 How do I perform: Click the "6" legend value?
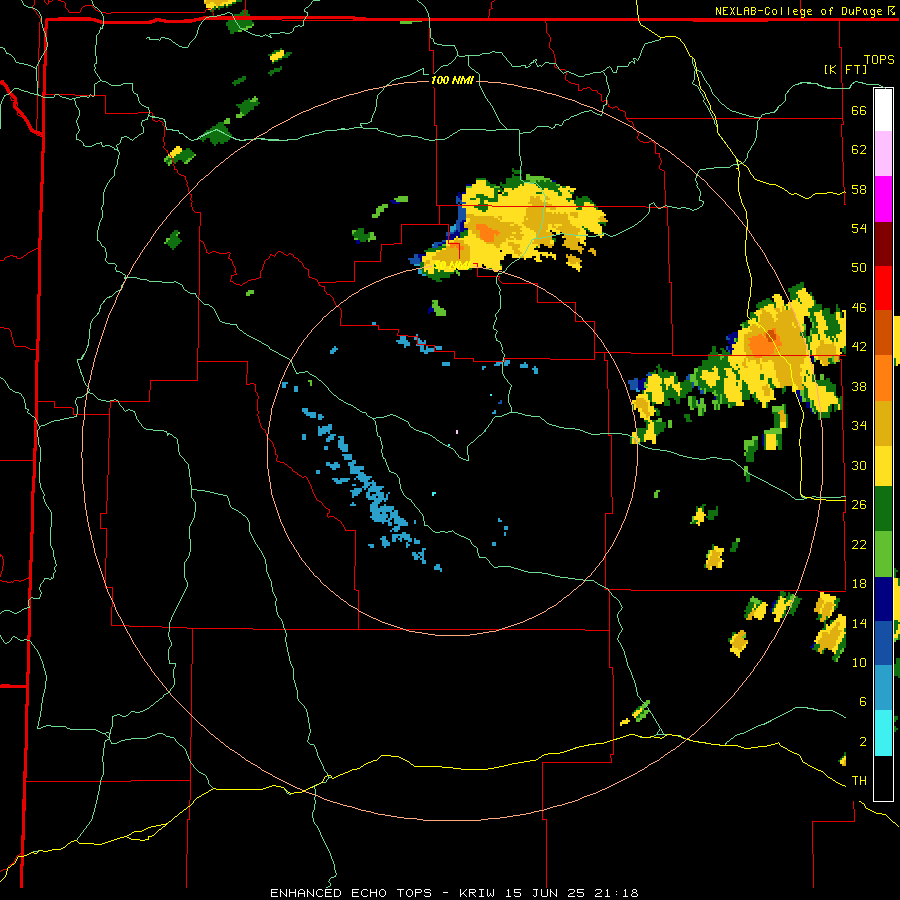click(862, 701)
